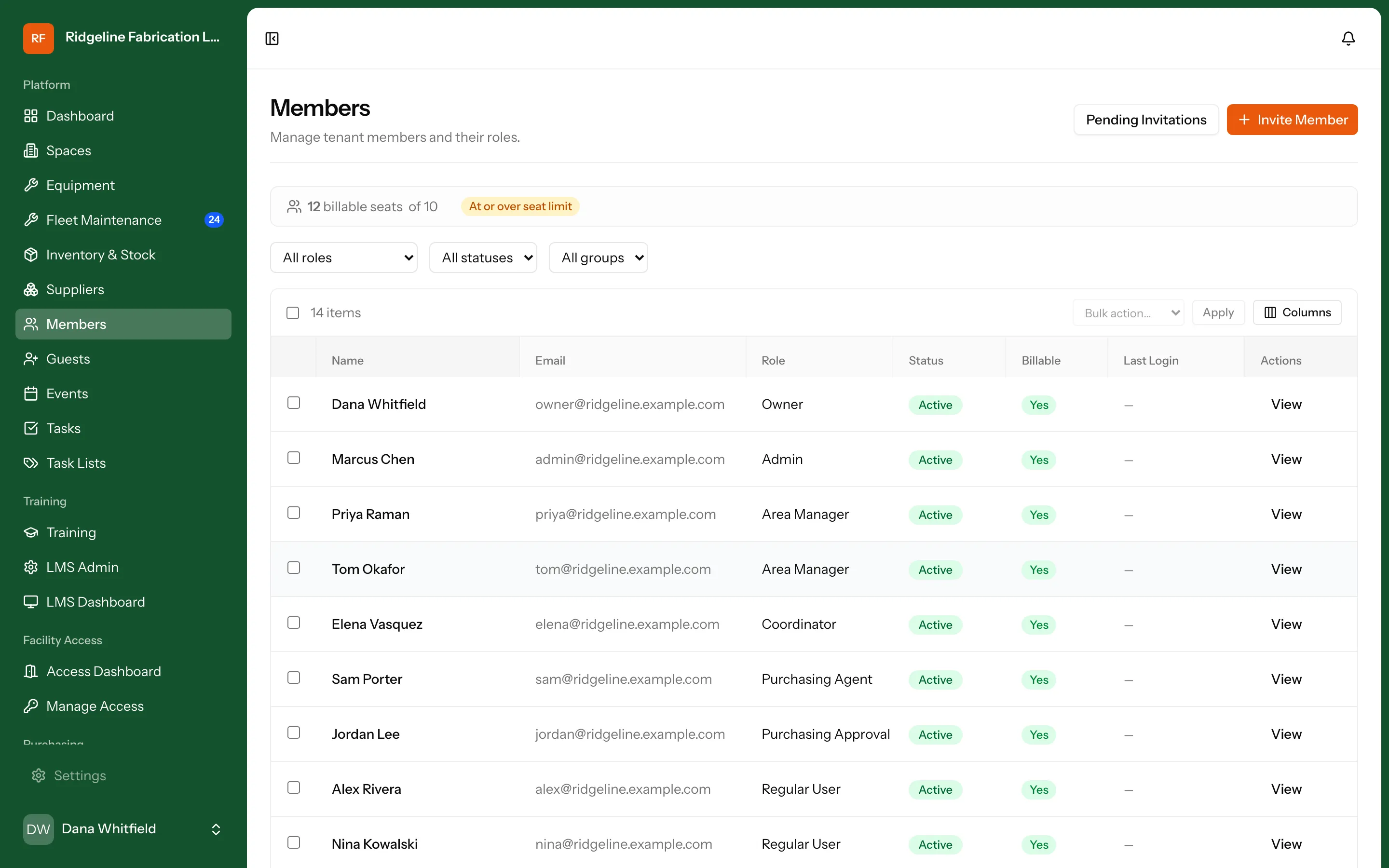View Dana Whitfield's member details
This screenshot has height=868, width=1389.
pos(1286,405)
